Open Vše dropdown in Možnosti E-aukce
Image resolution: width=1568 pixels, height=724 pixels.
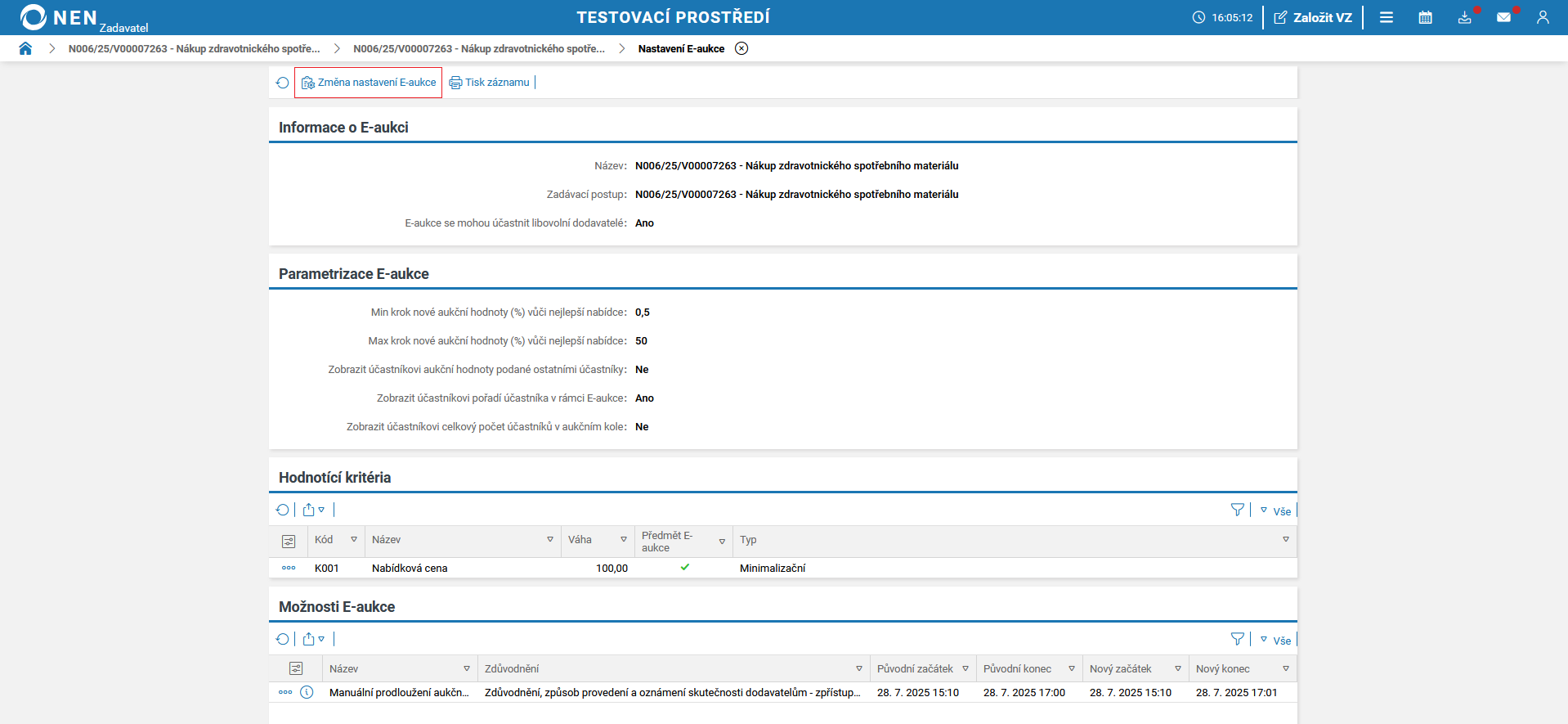coord(1275,640)
